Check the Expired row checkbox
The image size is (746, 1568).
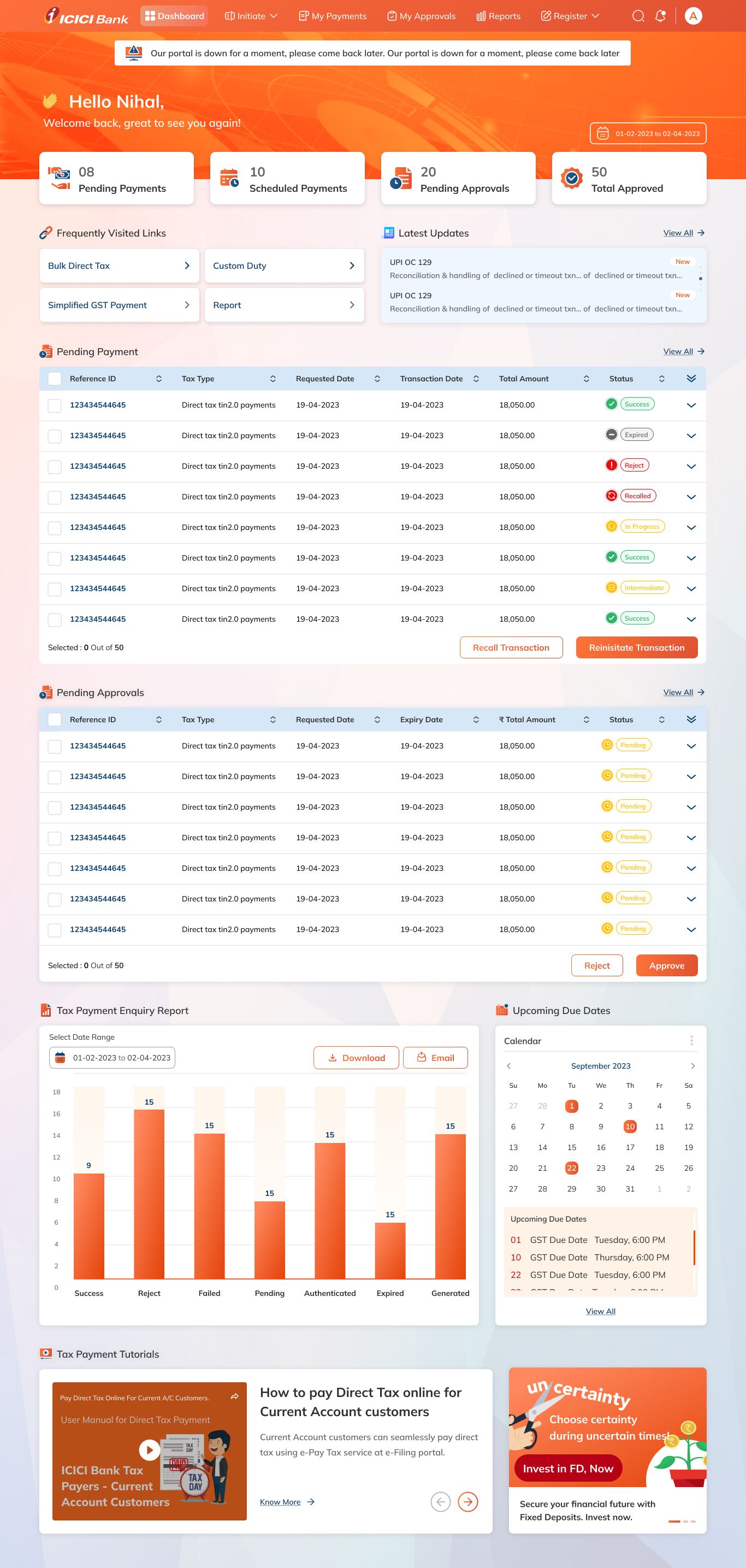tap(55, 436)
